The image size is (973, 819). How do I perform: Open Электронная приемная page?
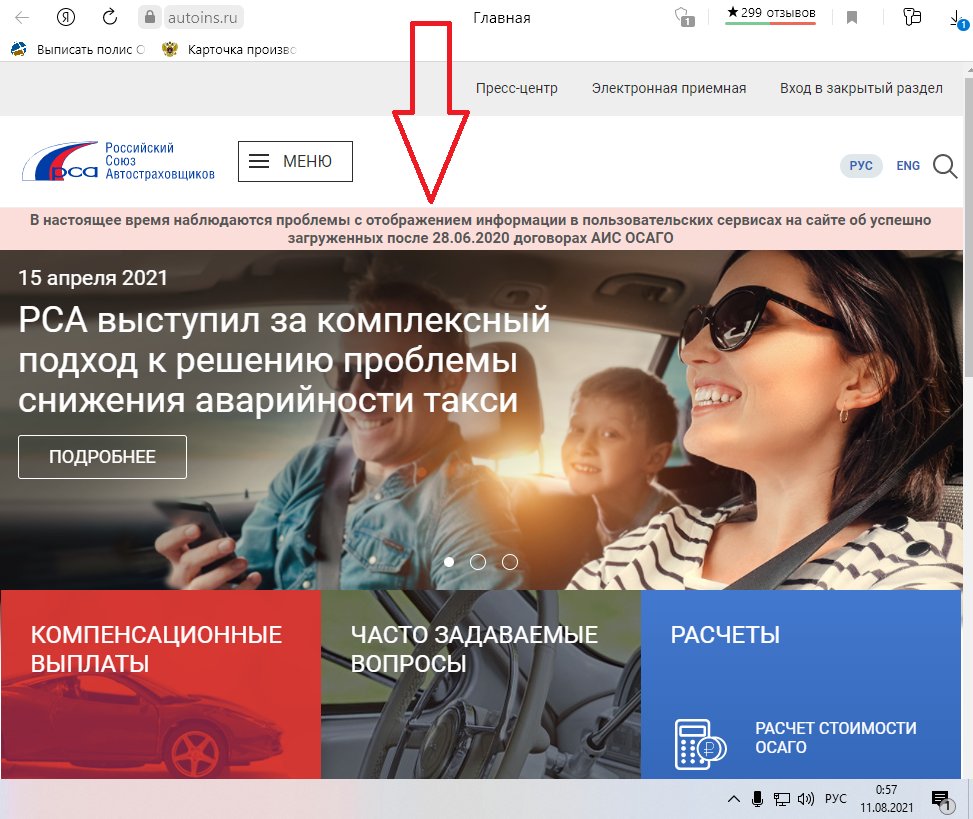pyautogui.click(x=669, y=88)
